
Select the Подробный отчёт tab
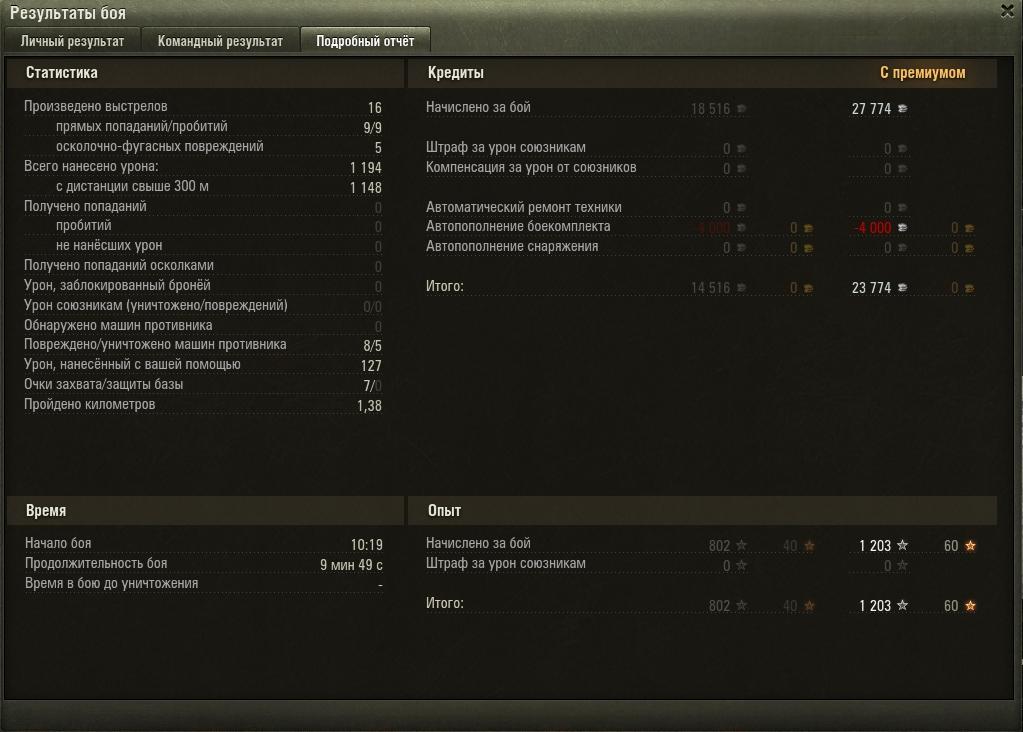[x=365, y=40]
